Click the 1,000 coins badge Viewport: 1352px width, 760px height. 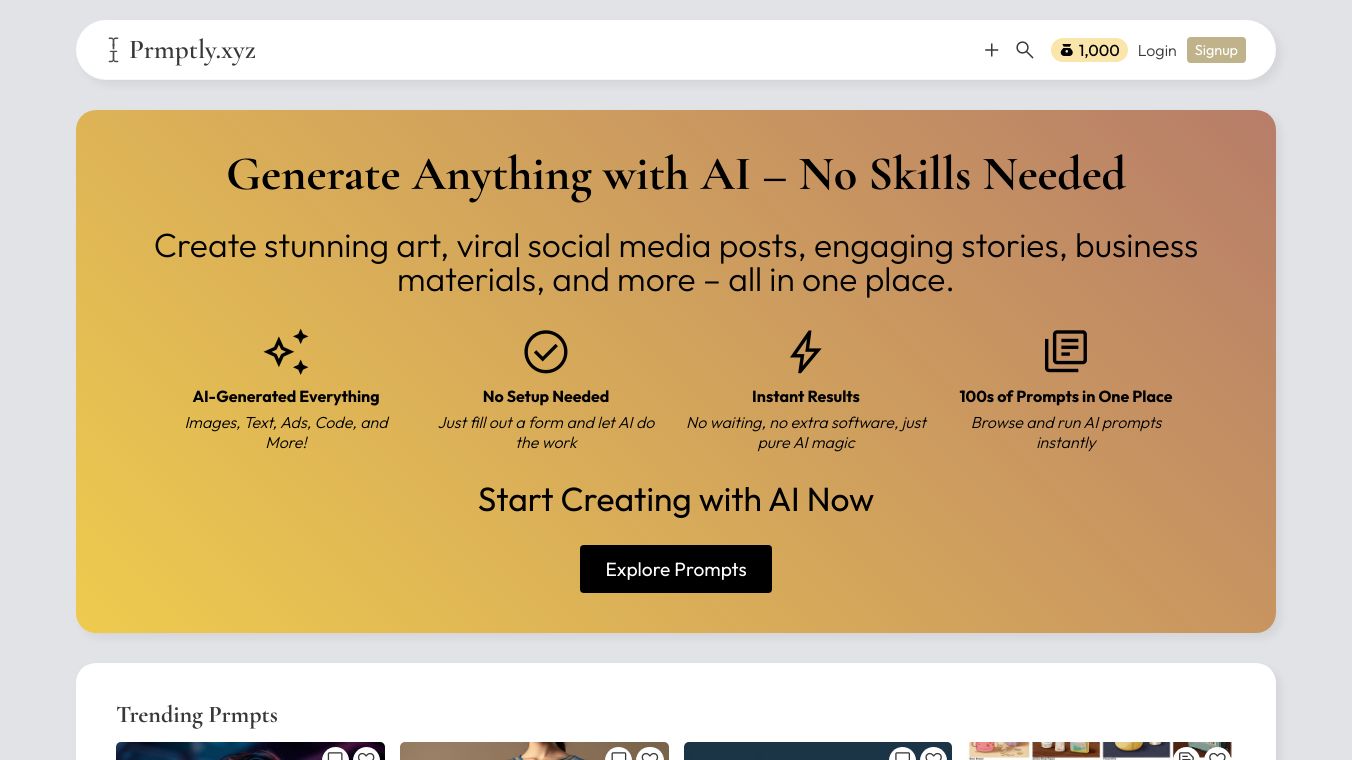[1089, 50]
